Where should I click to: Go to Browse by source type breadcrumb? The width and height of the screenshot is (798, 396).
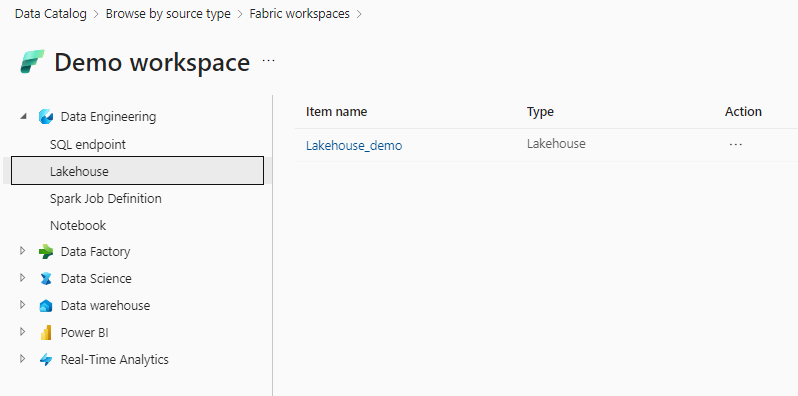pos(168,14)
